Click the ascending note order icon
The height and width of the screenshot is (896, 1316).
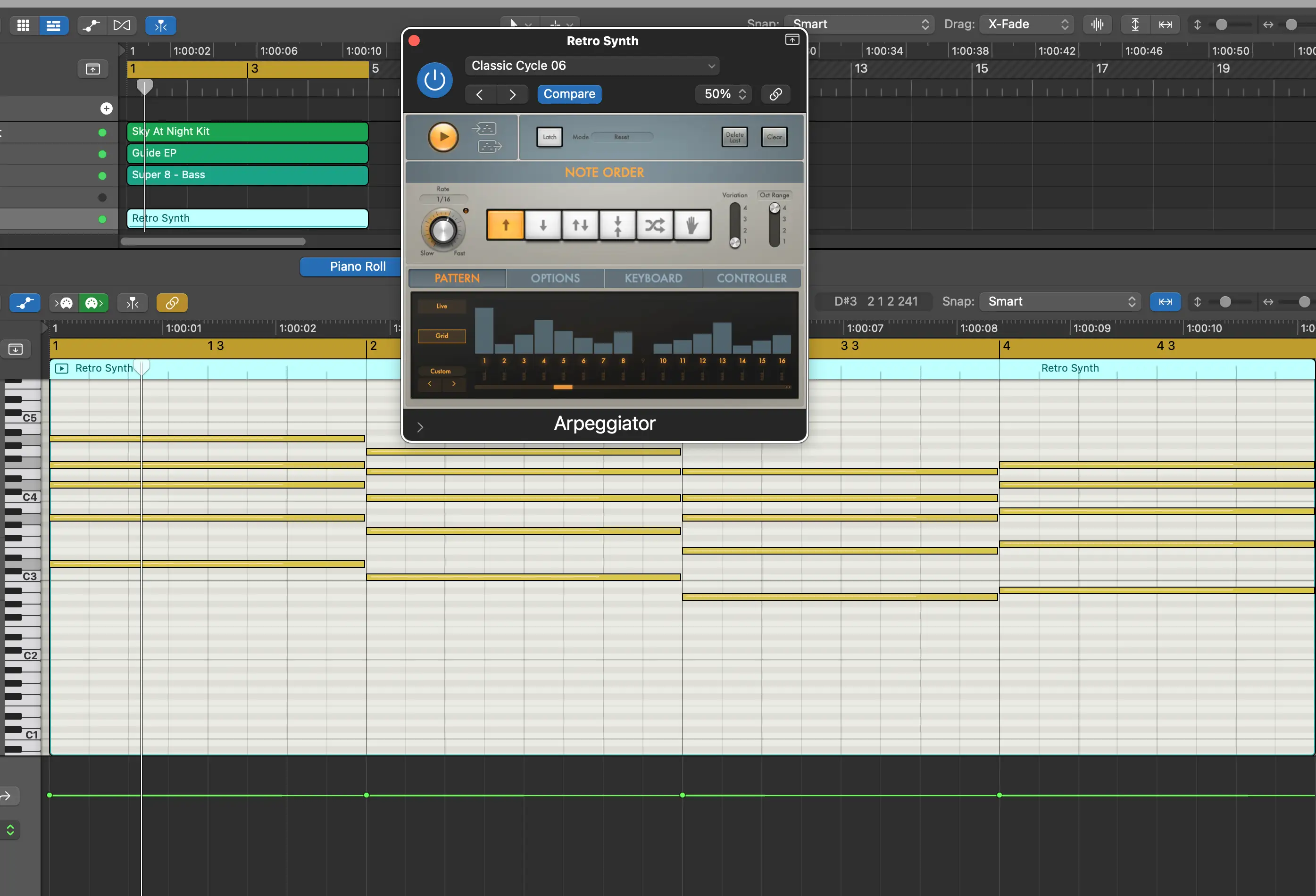(x=505, y=224)
